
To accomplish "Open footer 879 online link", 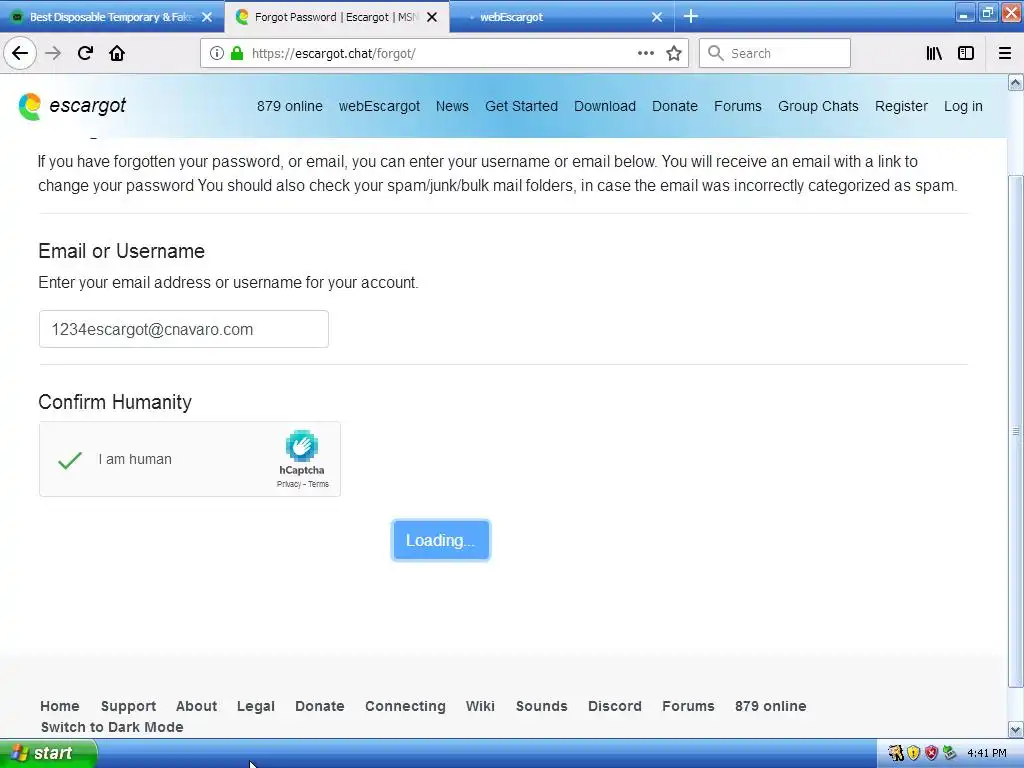I will [770, 706].
